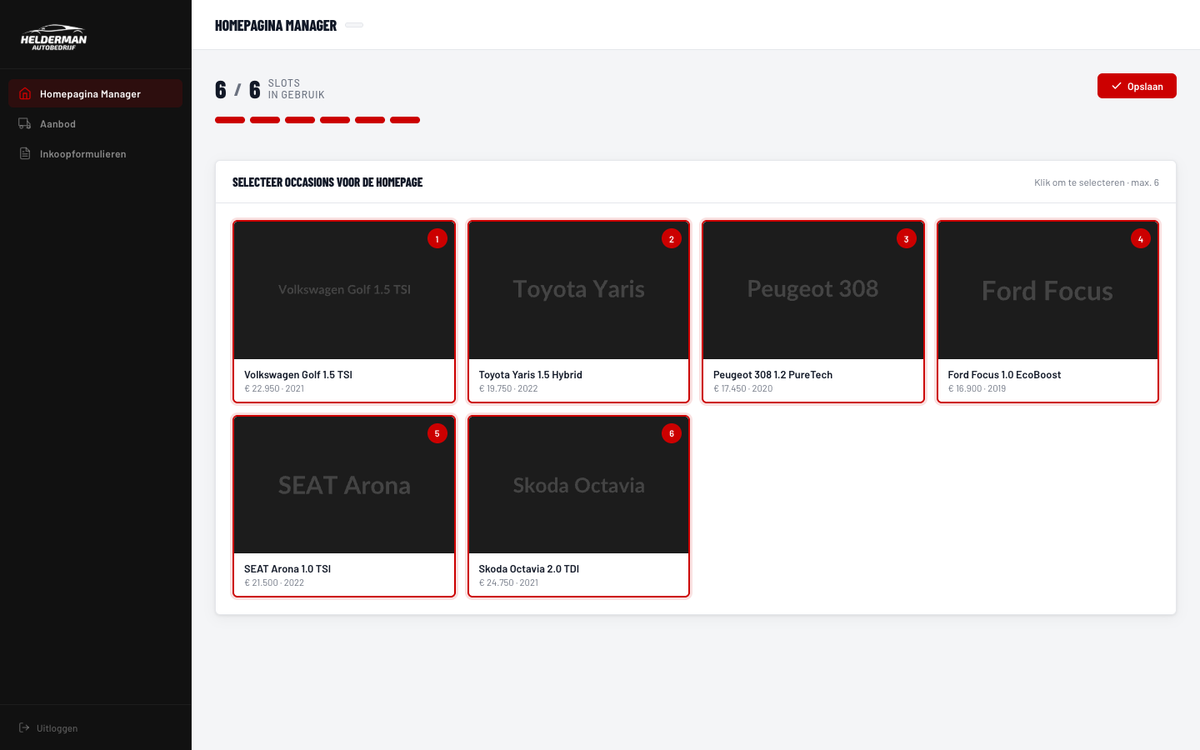Deselect badge 1 on Volkswagen Golf card
Image resolution: width=1200 pixels, height=750 pixels.
[x=437, y=238]
